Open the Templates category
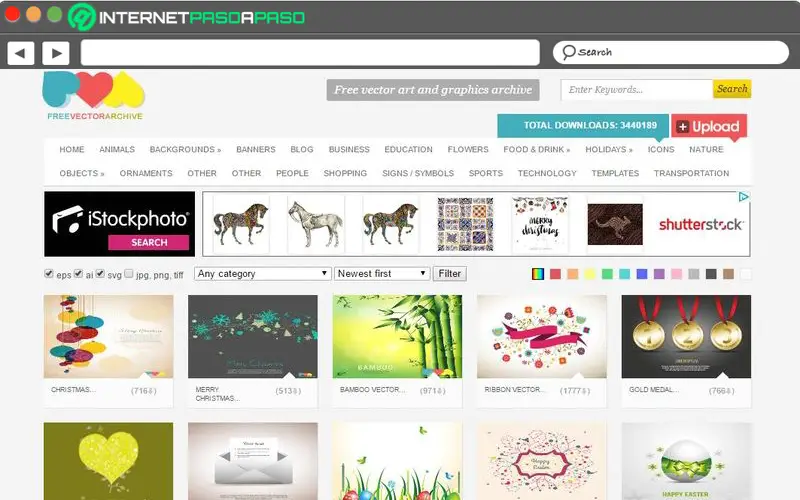Viewport: 800px width, 500px height. coord(615,173)
